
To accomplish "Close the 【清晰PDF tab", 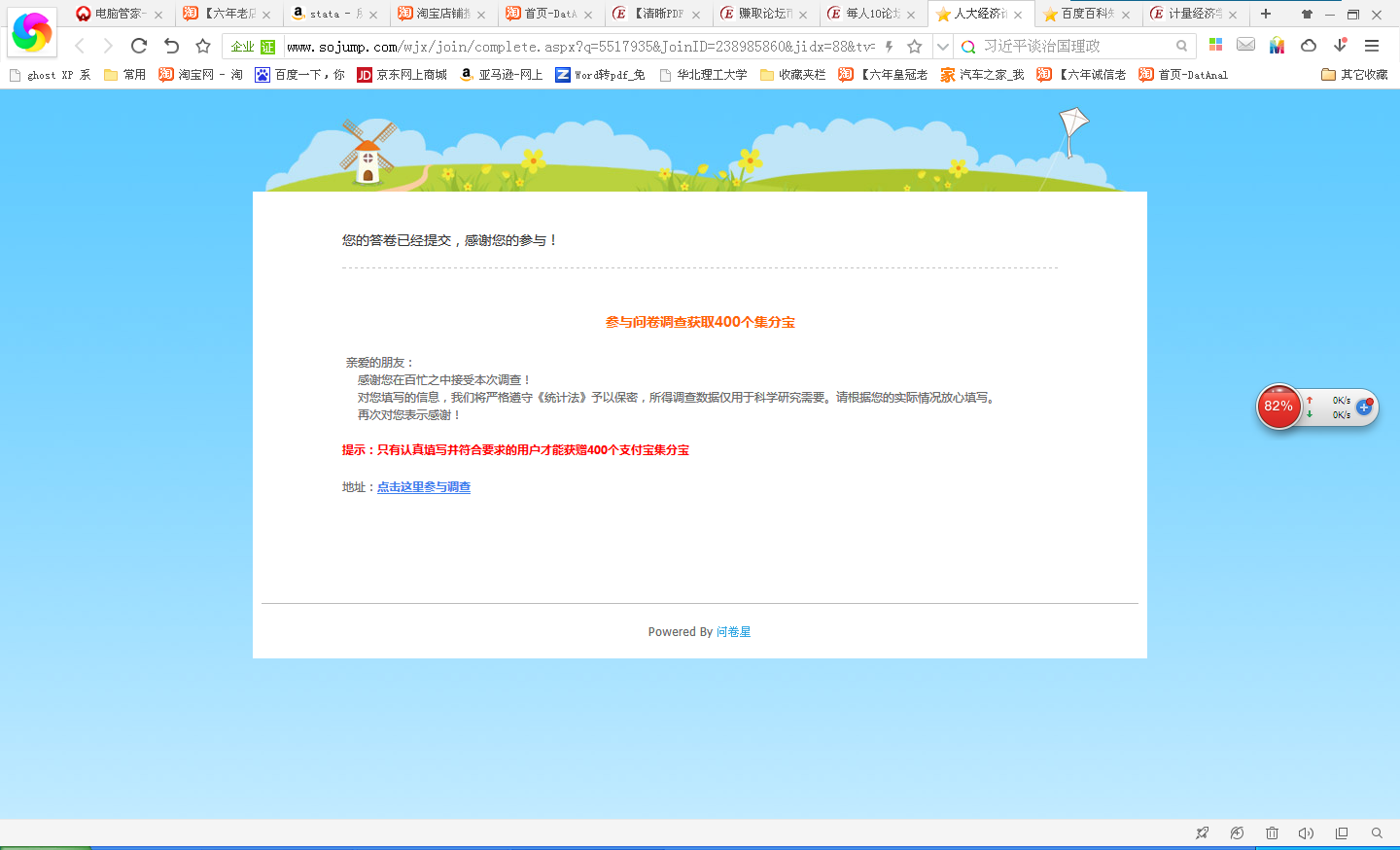I will 696,15.
